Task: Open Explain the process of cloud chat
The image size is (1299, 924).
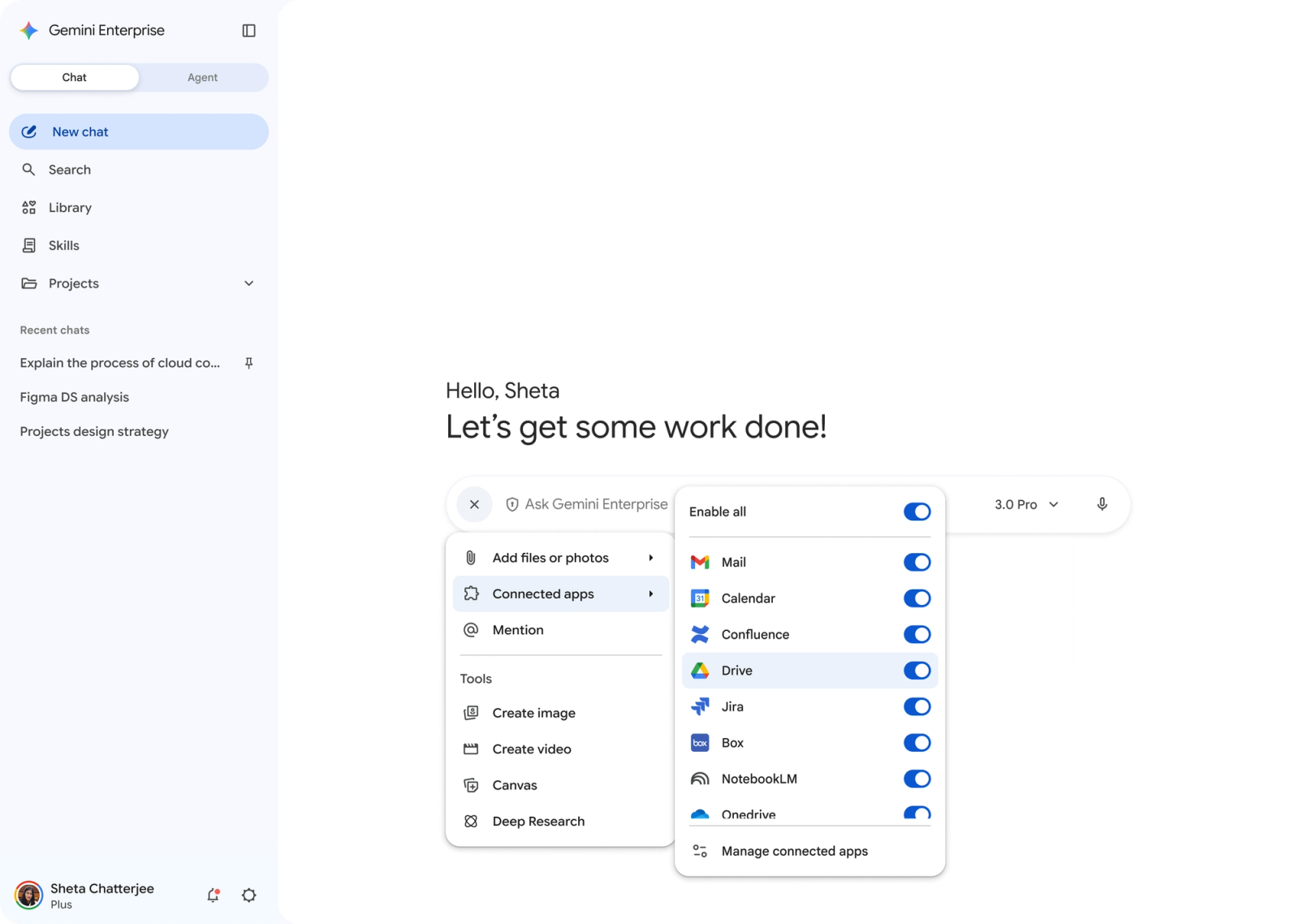Action: coord(120,363)
